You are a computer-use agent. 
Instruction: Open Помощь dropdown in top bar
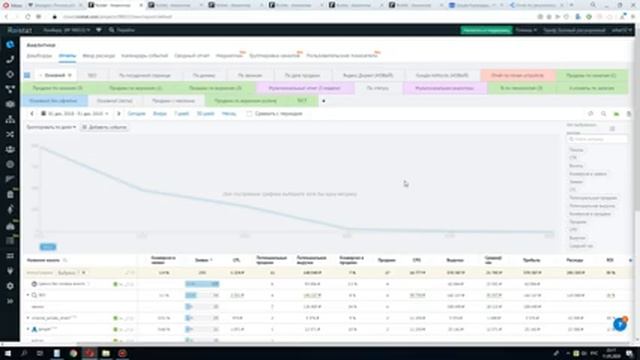tap(526, 30)
